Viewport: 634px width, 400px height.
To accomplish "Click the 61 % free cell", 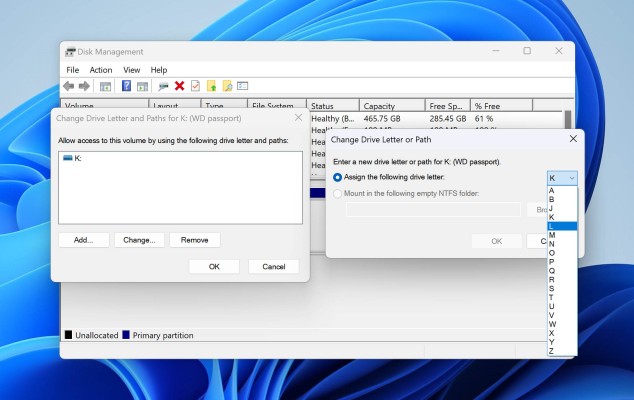I will click(484, 119).
